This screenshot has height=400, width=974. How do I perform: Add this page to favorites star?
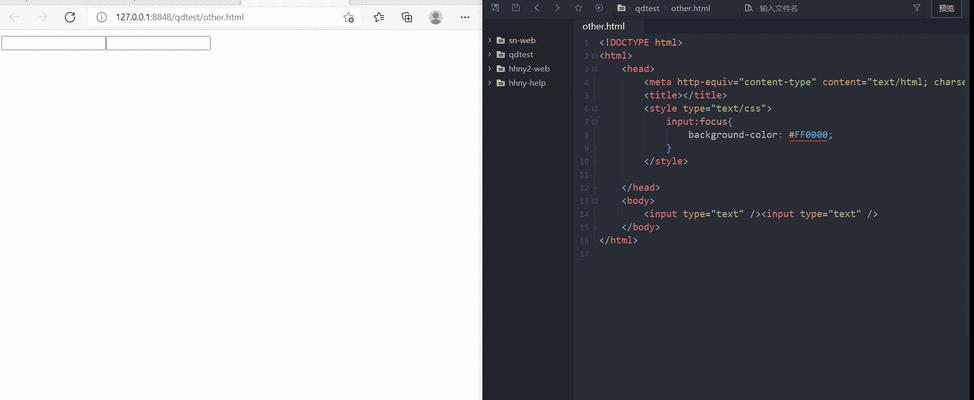coord(348,17)
